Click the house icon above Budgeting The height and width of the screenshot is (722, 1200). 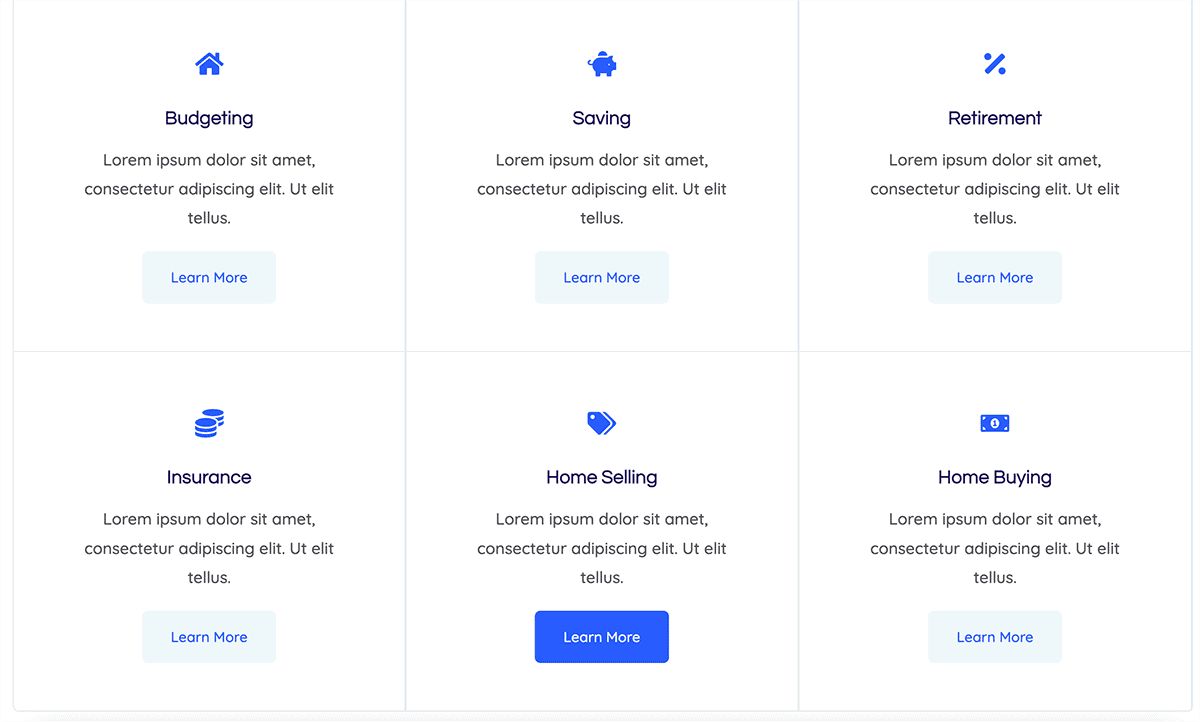click(x=209, y=64)
